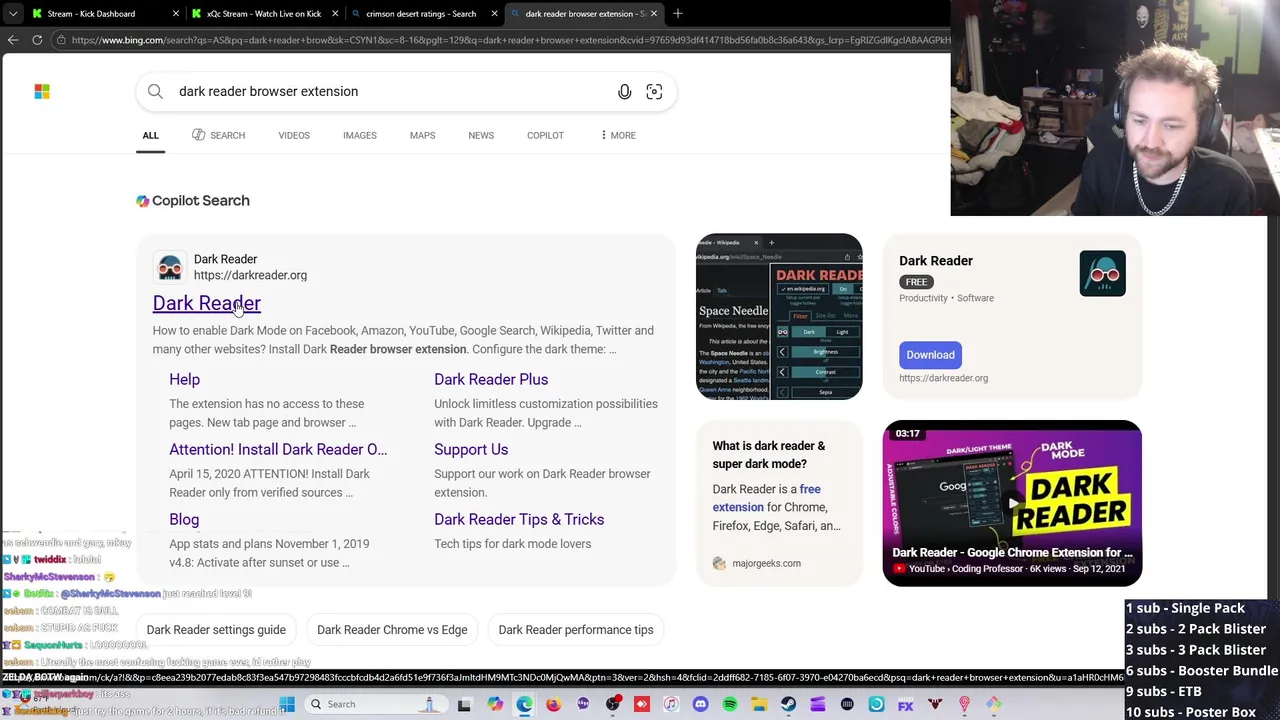Viewport: 1280px width, 720px height.
Task: Open the Blog sublink
Action: click(x=184, y=519)
